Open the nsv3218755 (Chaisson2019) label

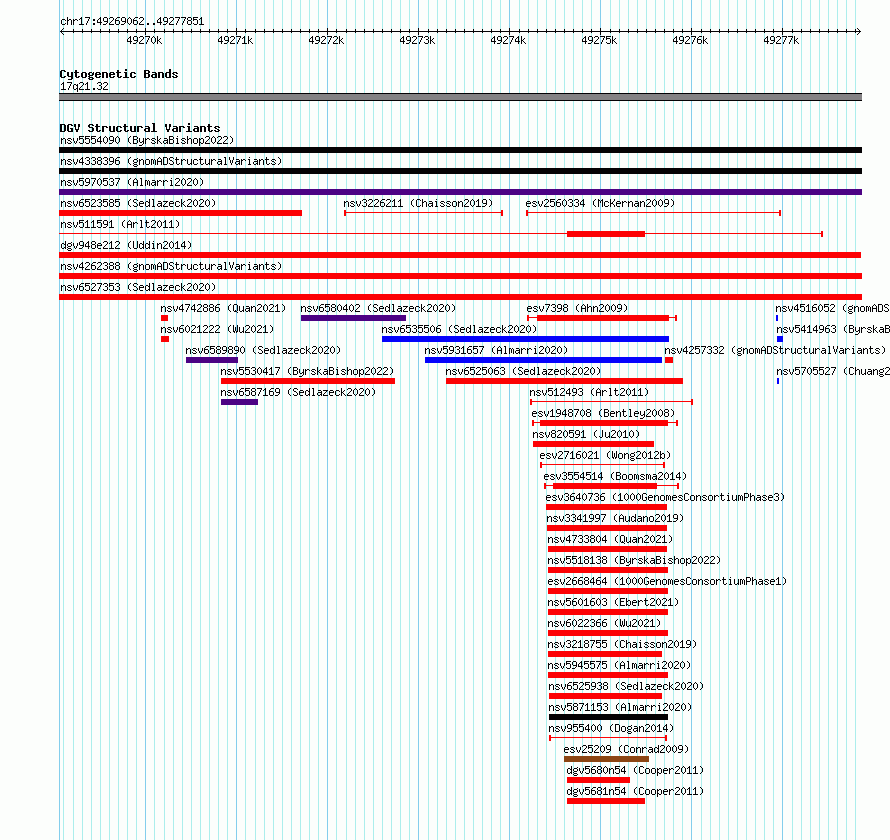pyautogui.click(x=622, y=644)
